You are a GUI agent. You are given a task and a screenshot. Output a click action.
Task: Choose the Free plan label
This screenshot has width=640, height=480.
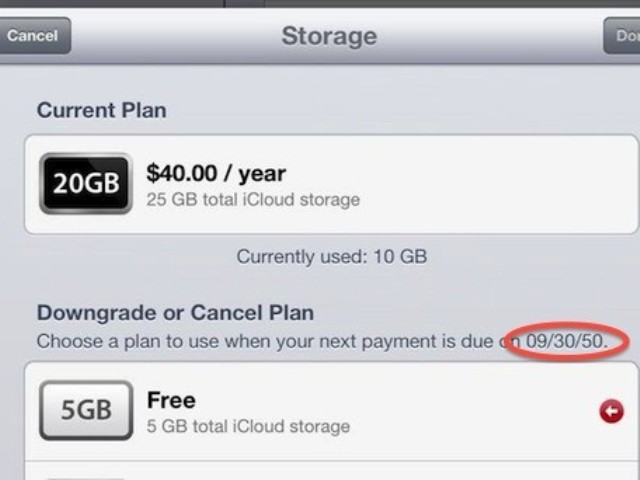[171, 400]
